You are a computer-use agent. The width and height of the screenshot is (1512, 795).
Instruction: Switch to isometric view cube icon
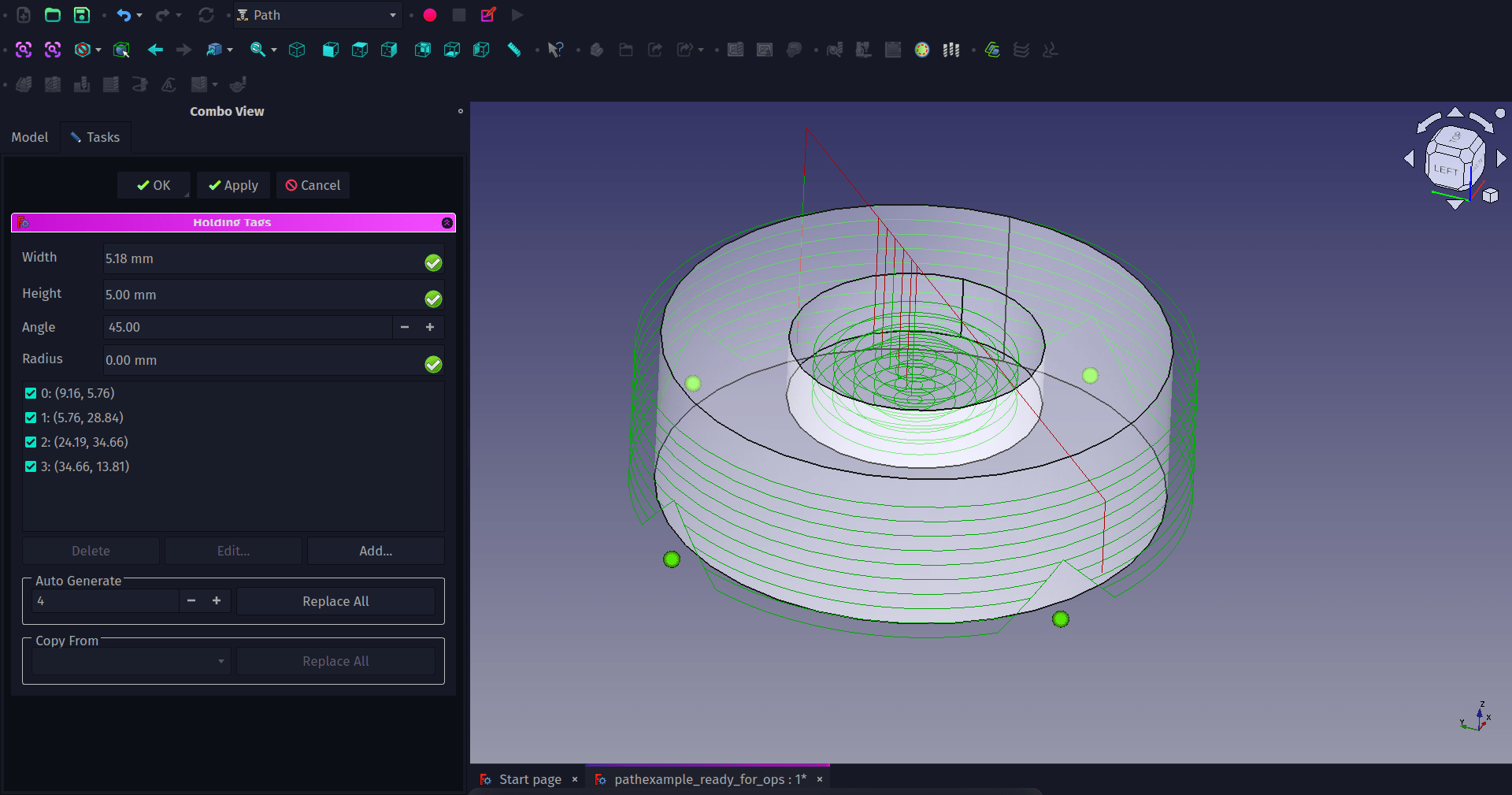pyautogui.click(x=297, y=50)
